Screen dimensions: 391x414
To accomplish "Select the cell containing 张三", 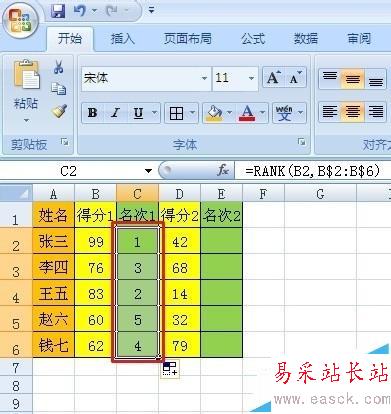I will point(53,241).
